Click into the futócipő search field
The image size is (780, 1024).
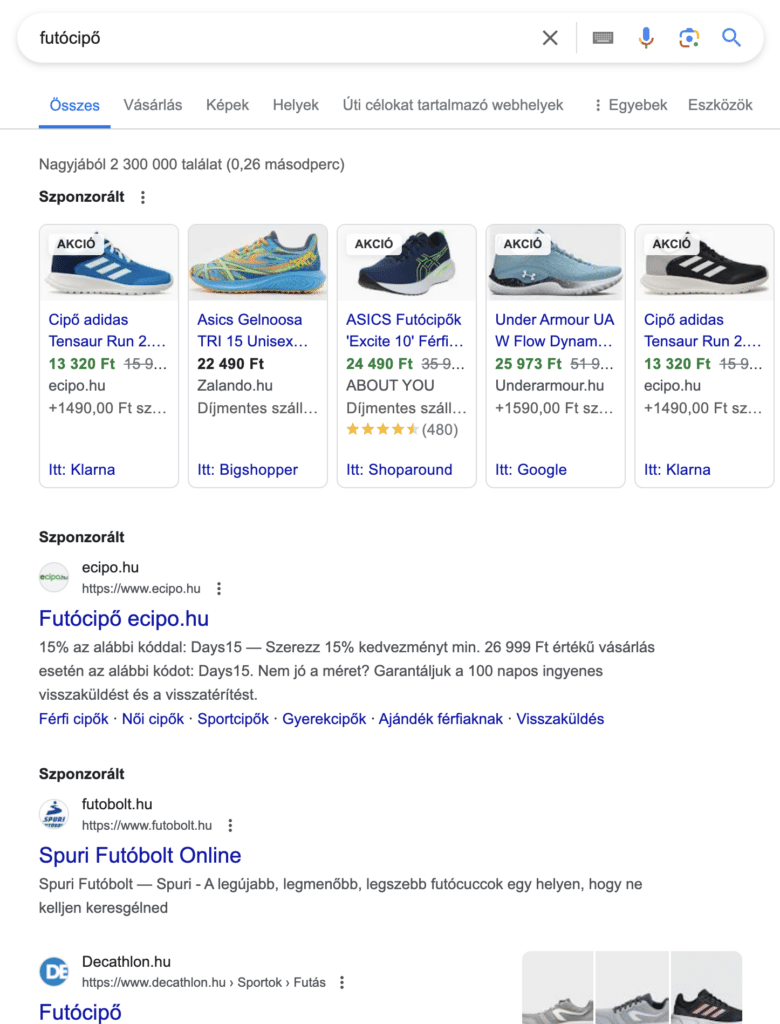(280, 38)
